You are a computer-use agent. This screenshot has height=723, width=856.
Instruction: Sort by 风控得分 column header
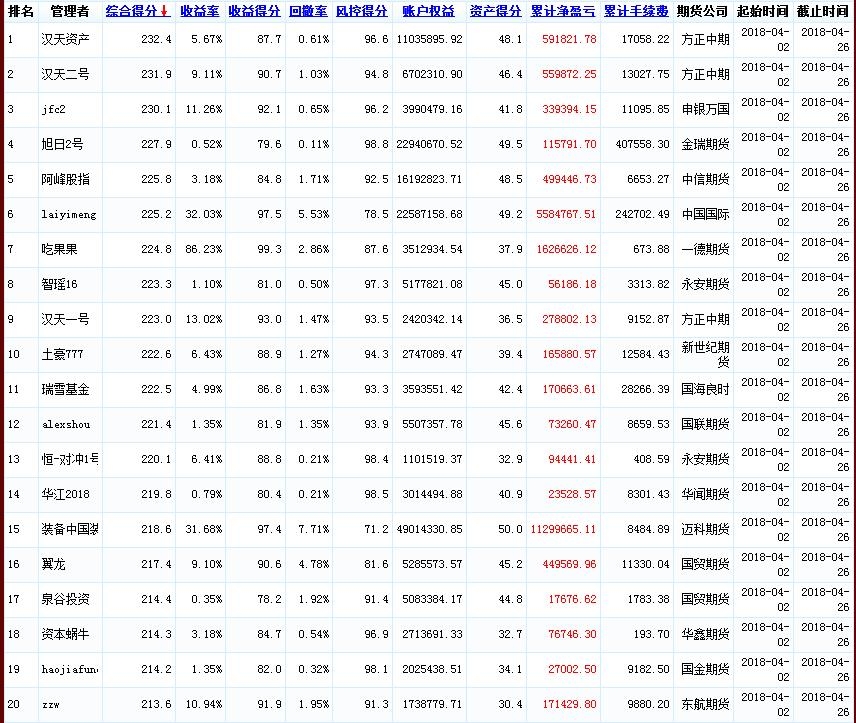tap(361, 11)
